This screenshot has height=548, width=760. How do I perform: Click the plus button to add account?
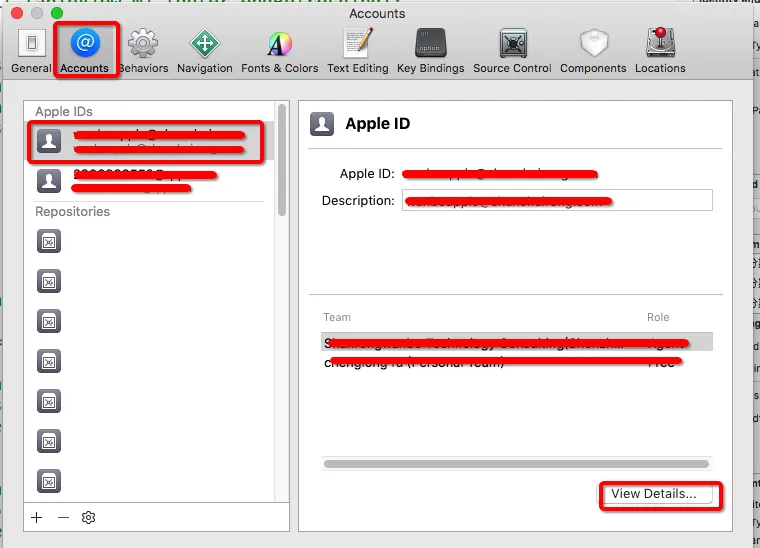36,517
